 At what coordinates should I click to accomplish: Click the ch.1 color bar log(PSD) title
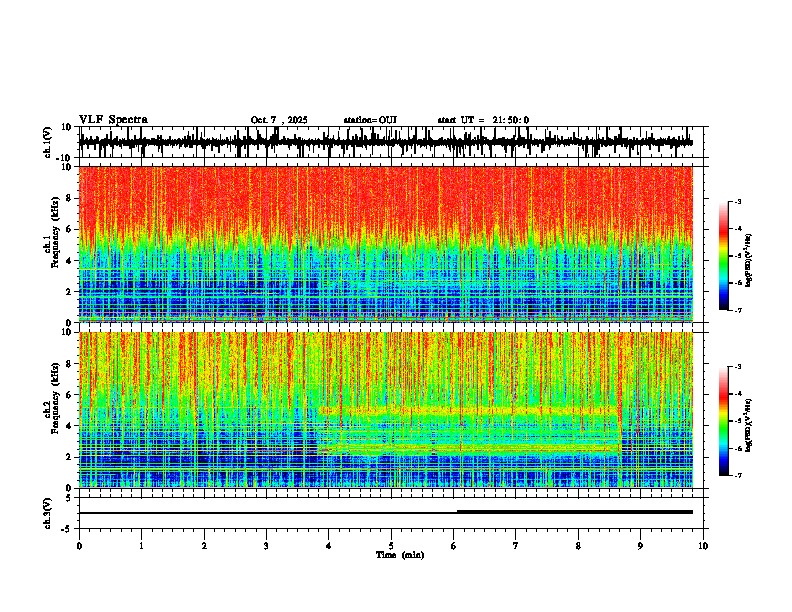coord(749,261)
